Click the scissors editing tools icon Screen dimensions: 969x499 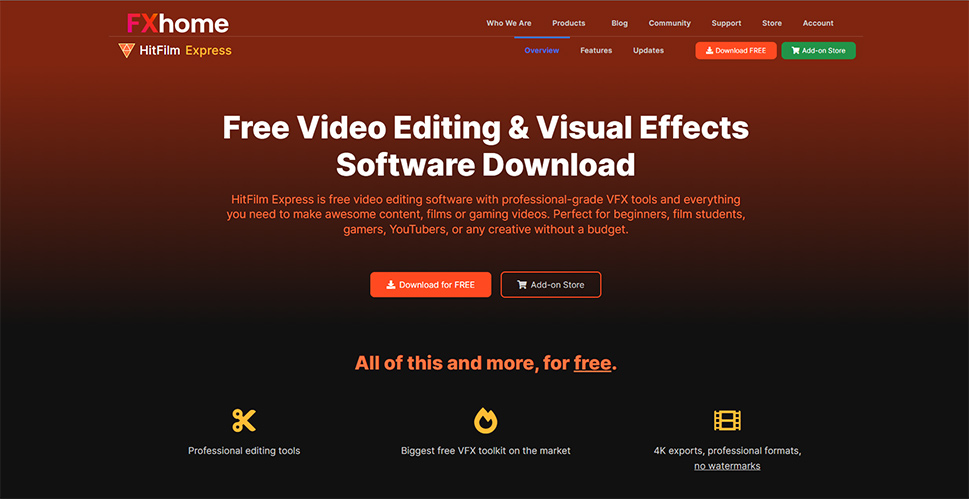(244, 420)
